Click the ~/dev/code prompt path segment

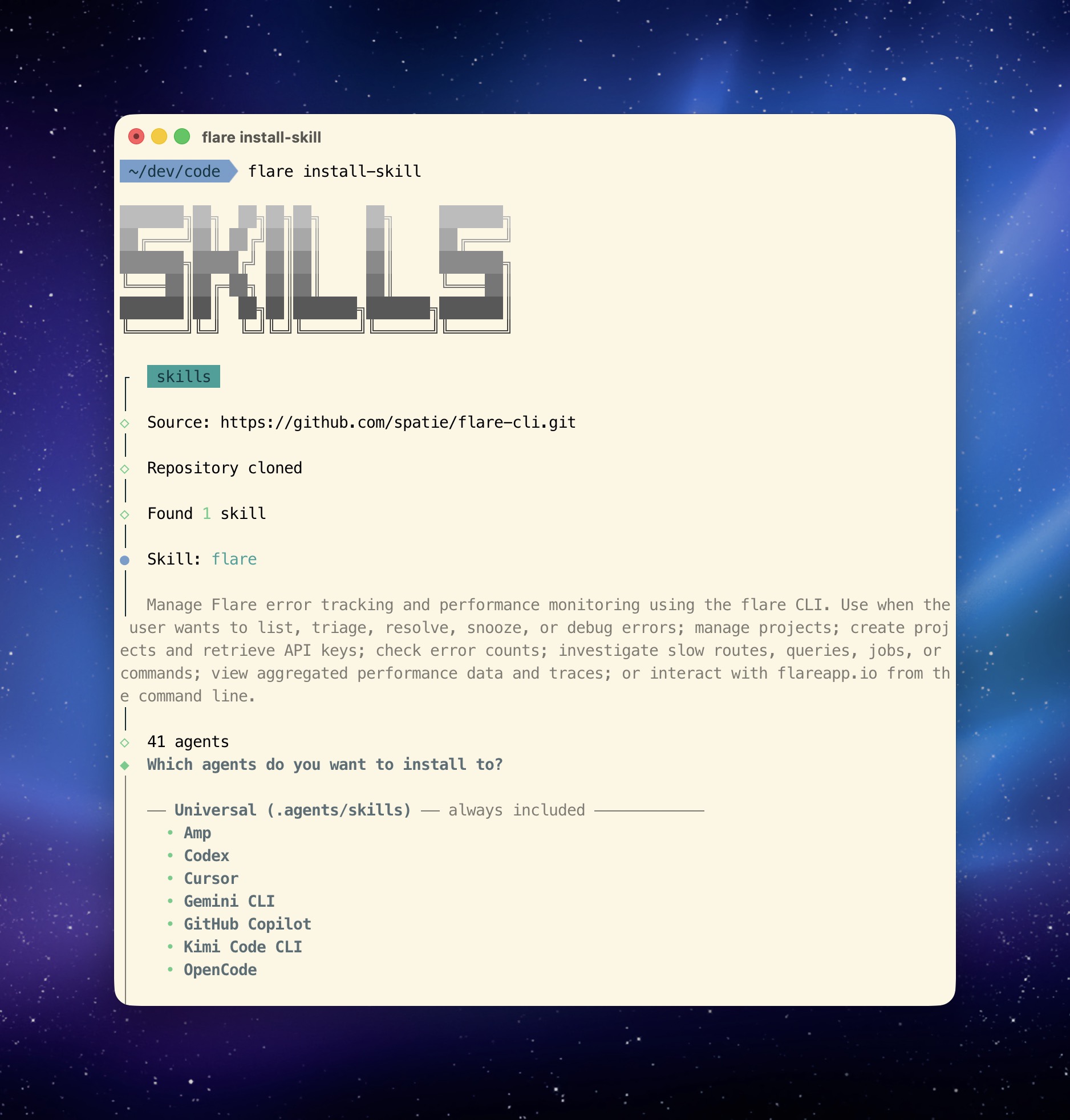pos(175,171)
